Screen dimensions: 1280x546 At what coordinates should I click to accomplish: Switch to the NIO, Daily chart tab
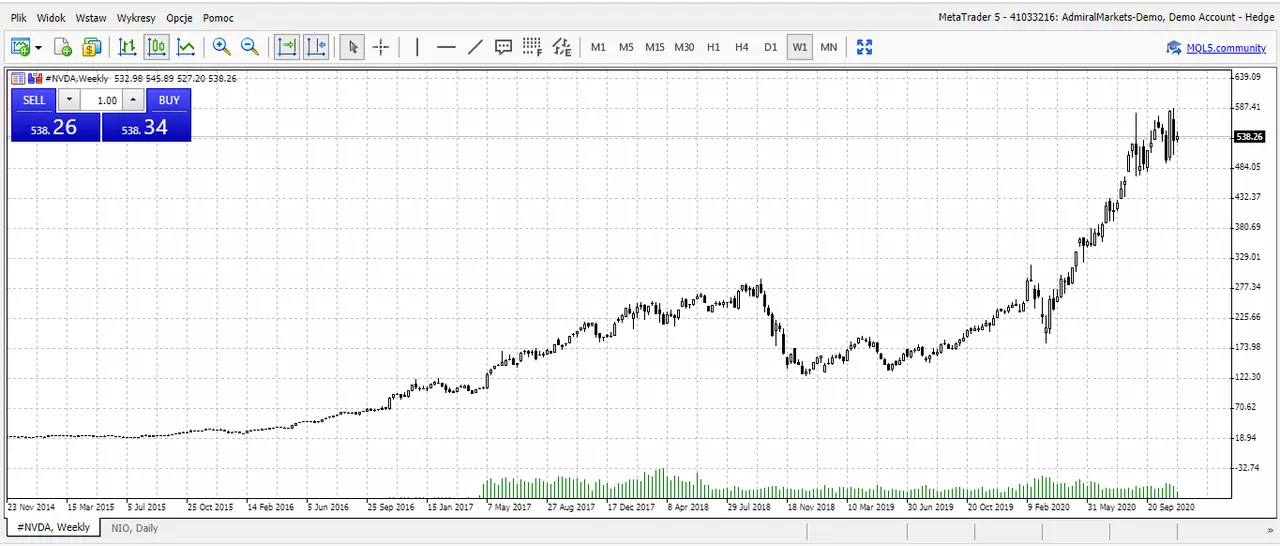134,528
